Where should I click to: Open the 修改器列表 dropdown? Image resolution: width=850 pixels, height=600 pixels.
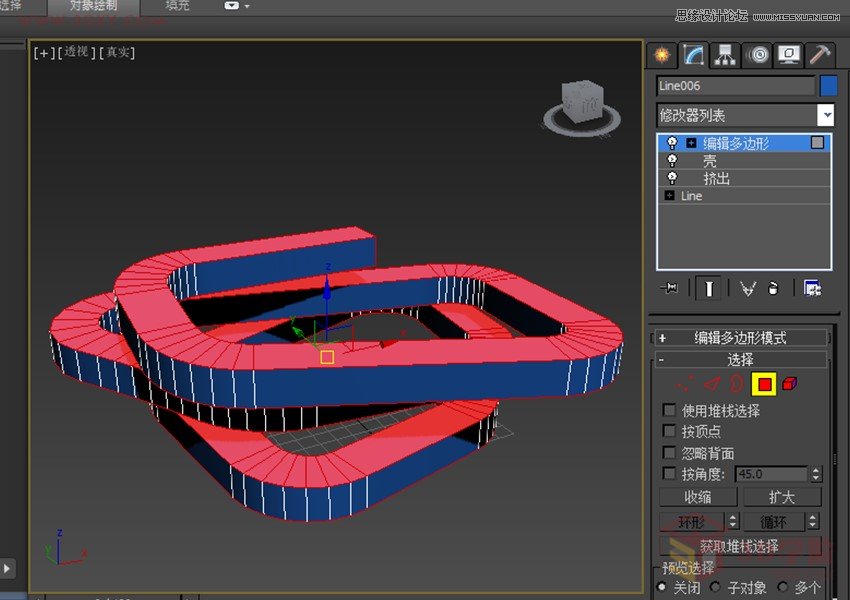pyautogui.click(x=828, y=115)
